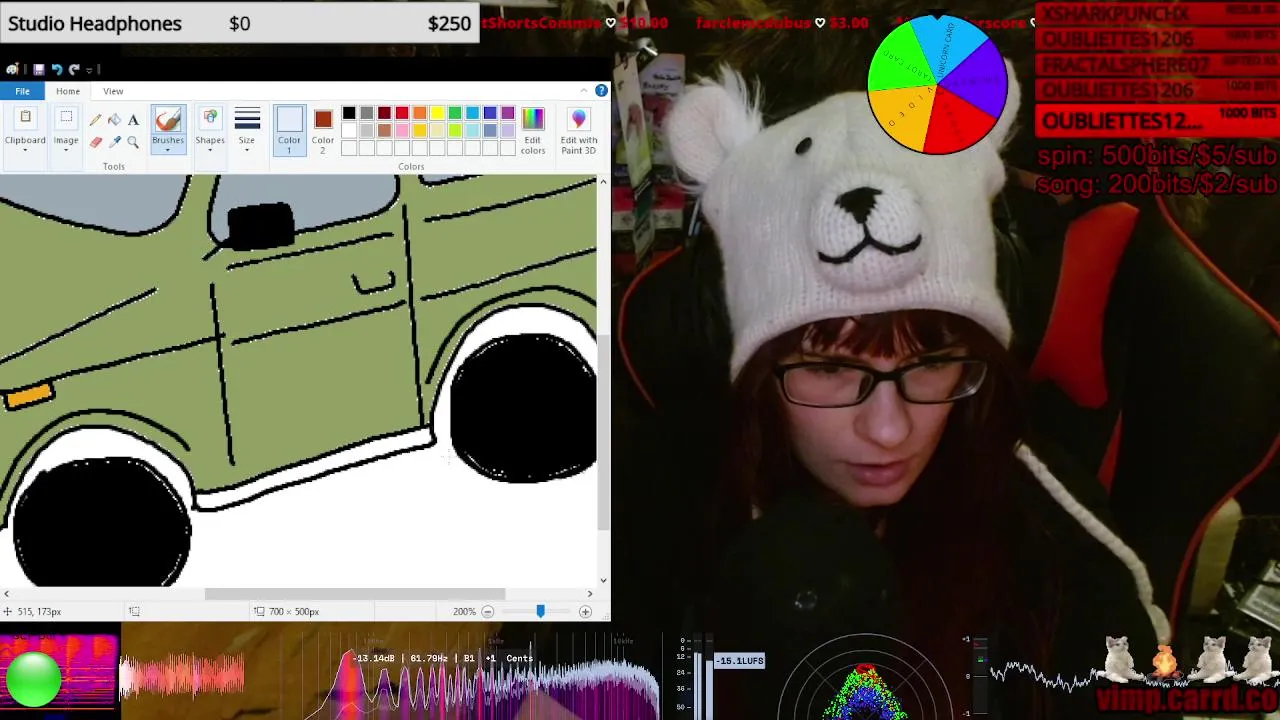The image size is (1280, 720).
Task: Click the selection size icon in status bar
Action: click(134, 611)
